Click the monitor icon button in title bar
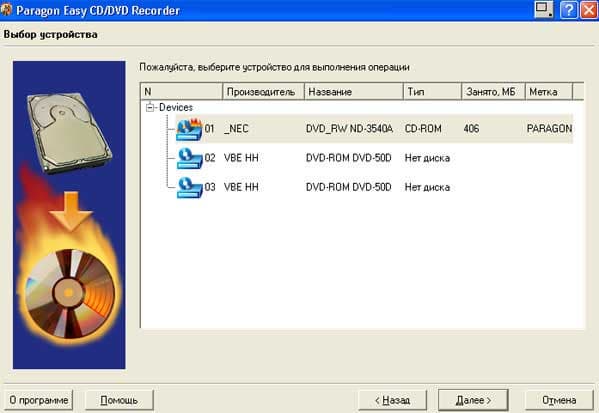 (x=544, y=10)
